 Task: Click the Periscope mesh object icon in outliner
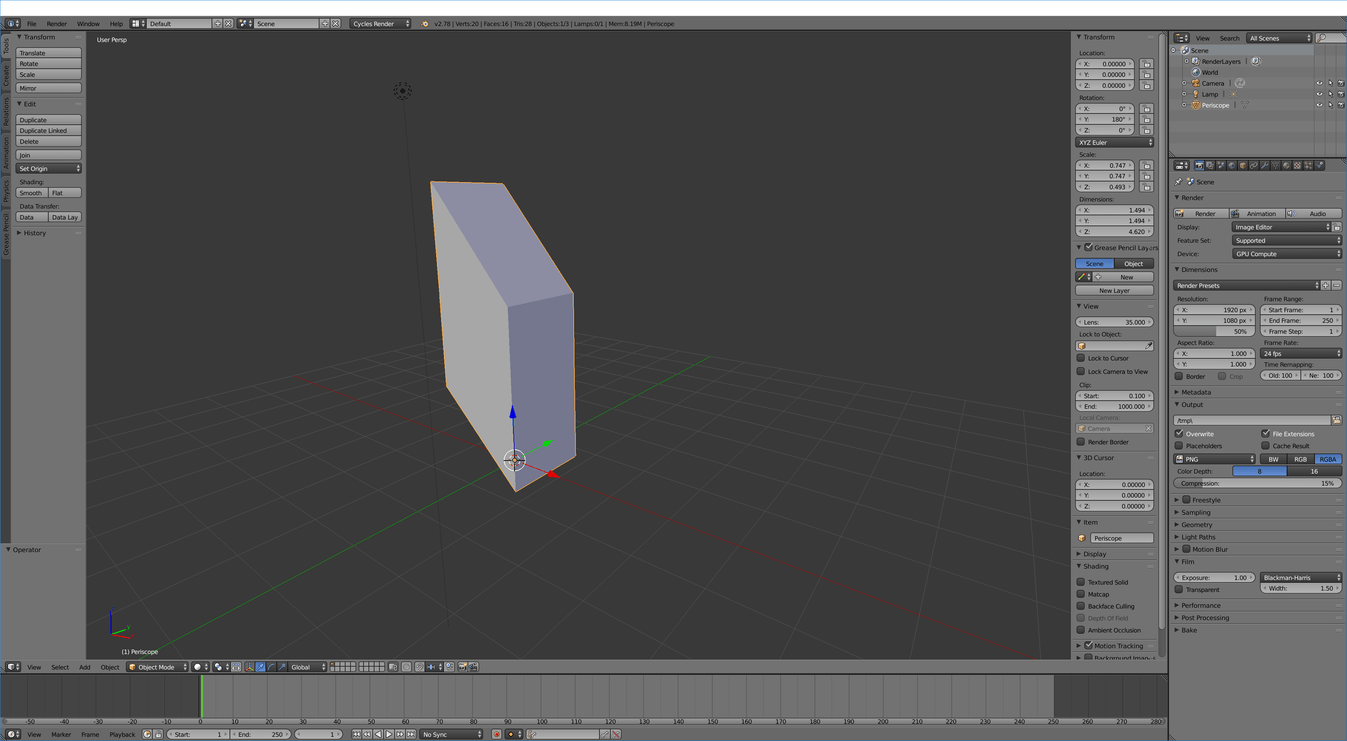point(1195,105)
